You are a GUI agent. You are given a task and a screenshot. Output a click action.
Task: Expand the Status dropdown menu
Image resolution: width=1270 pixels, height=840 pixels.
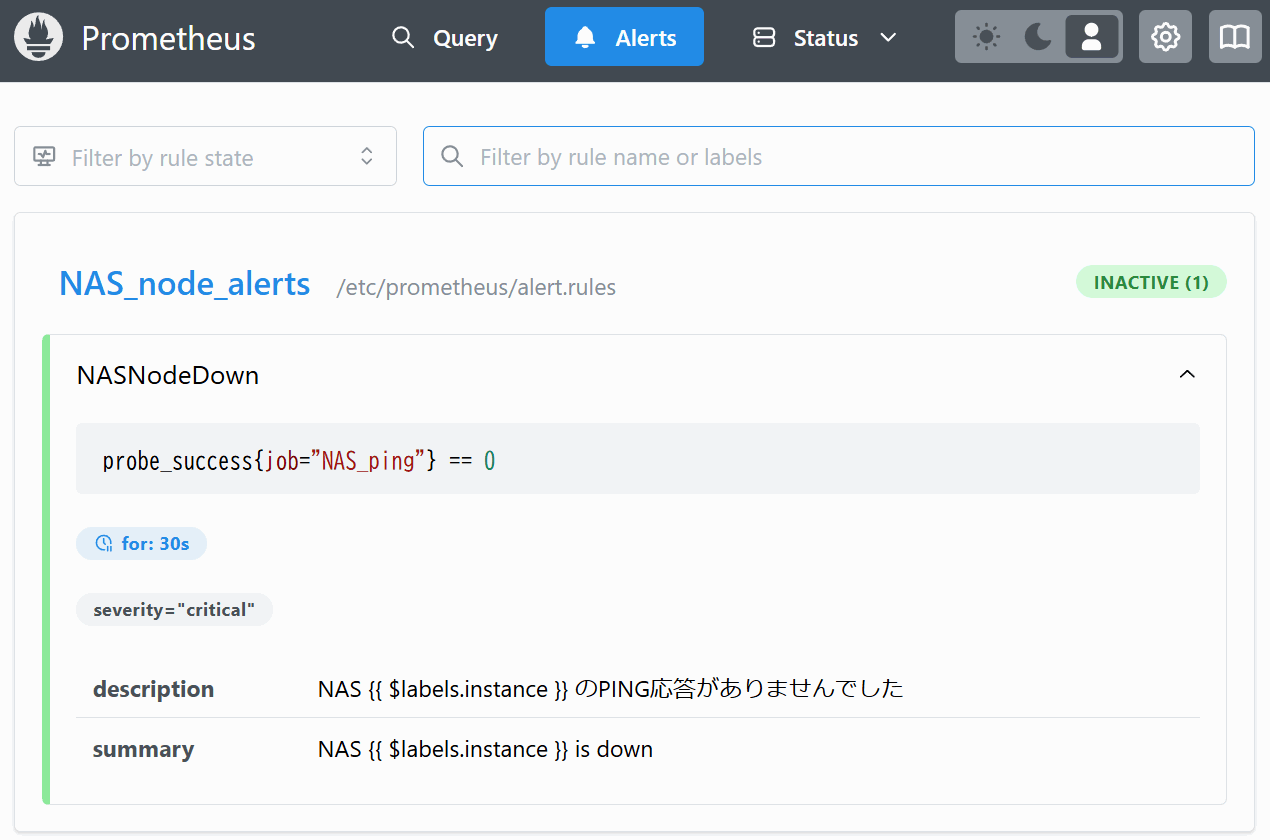pyautogui.click(x=825, y=38)
